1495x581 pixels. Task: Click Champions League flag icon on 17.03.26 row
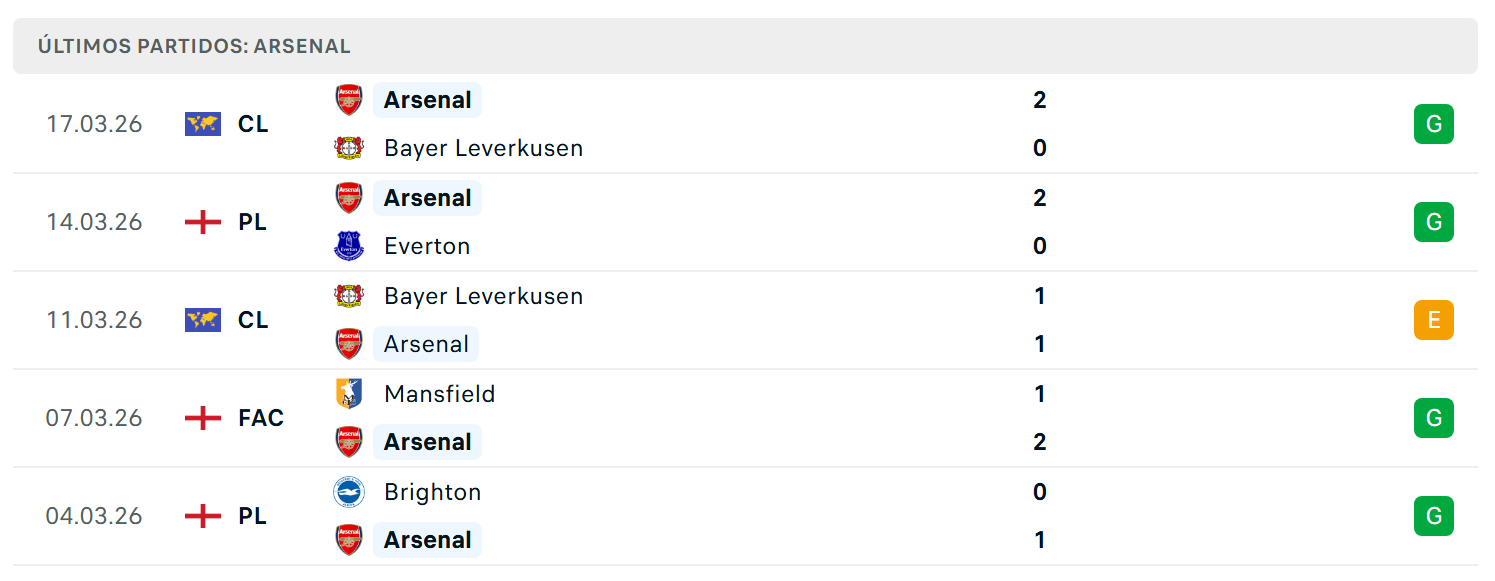(203, 124)
